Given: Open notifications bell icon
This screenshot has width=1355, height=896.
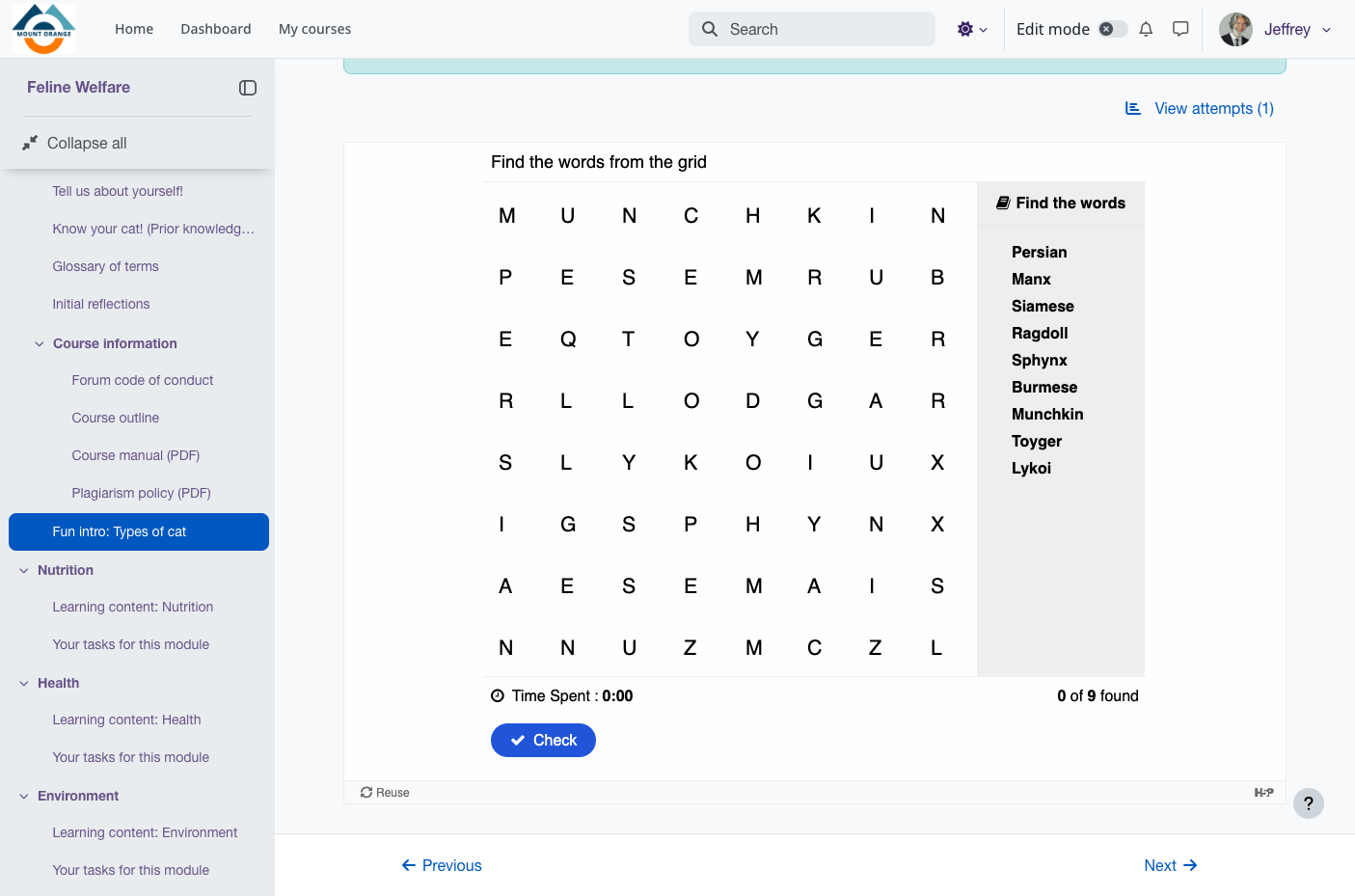Looking at the screenshot, I should [1146, 29].
